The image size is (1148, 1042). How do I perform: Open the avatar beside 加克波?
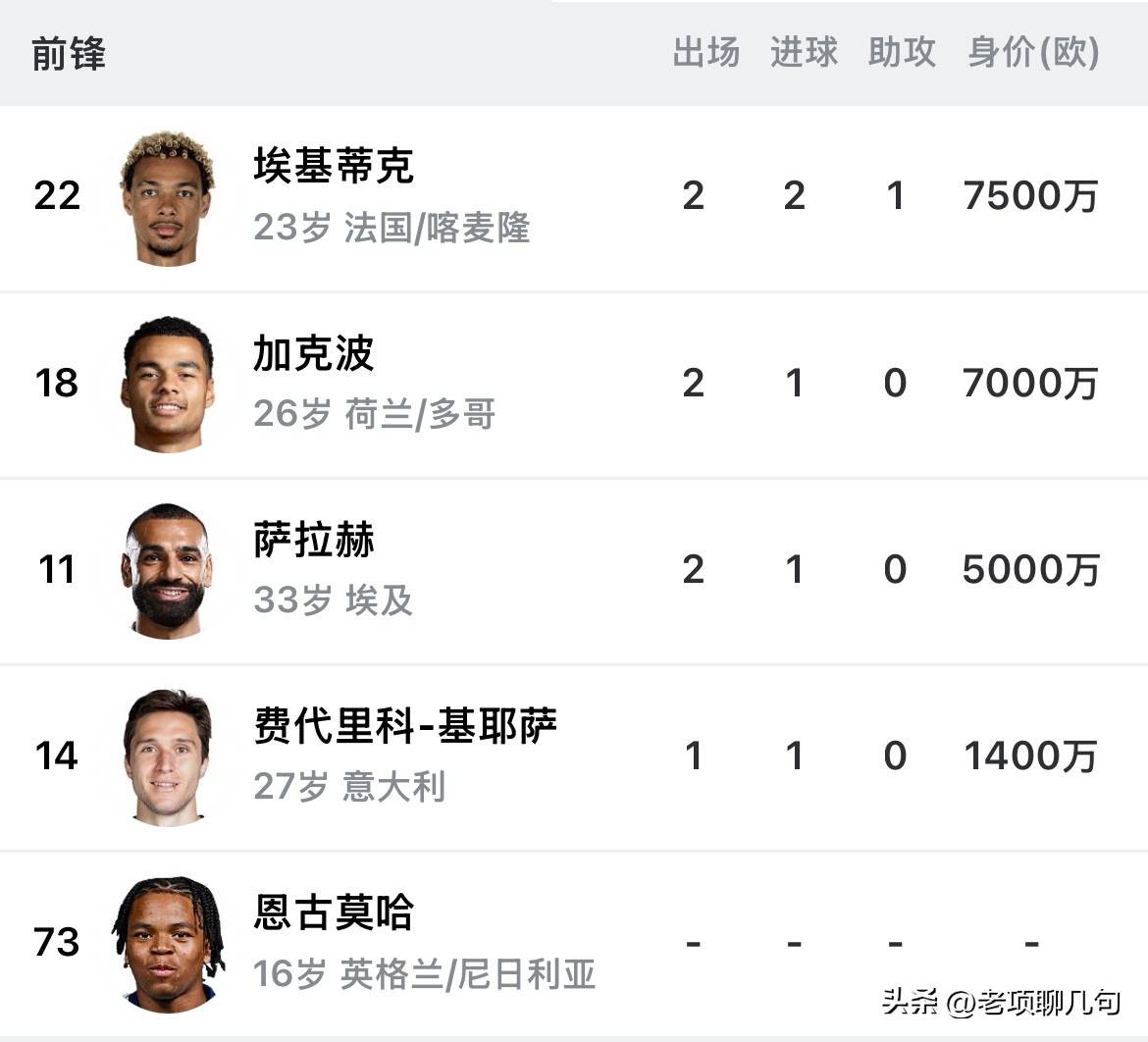pos(167,384)
